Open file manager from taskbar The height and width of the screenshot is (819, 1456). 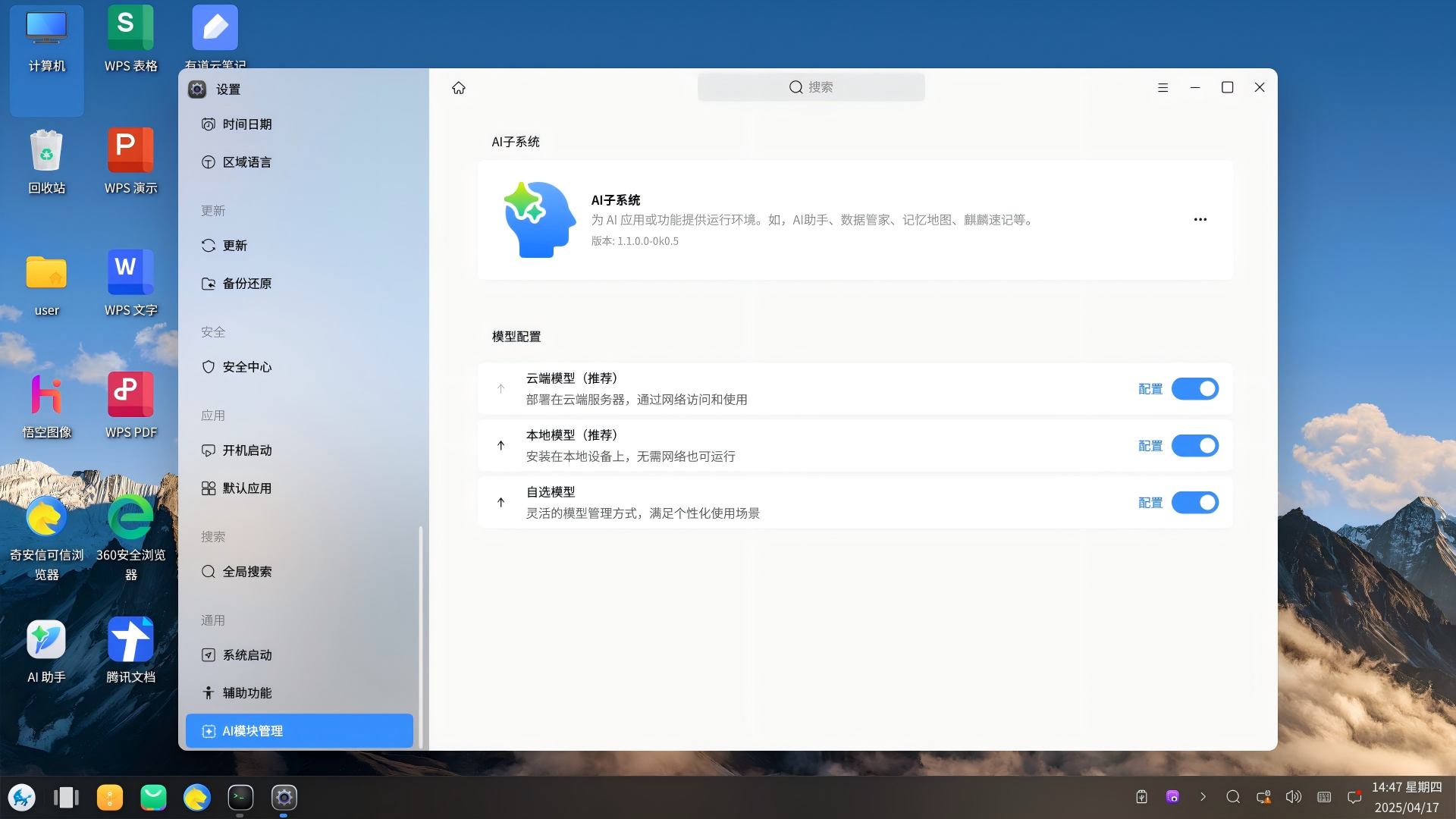click(x=110, y=797)
